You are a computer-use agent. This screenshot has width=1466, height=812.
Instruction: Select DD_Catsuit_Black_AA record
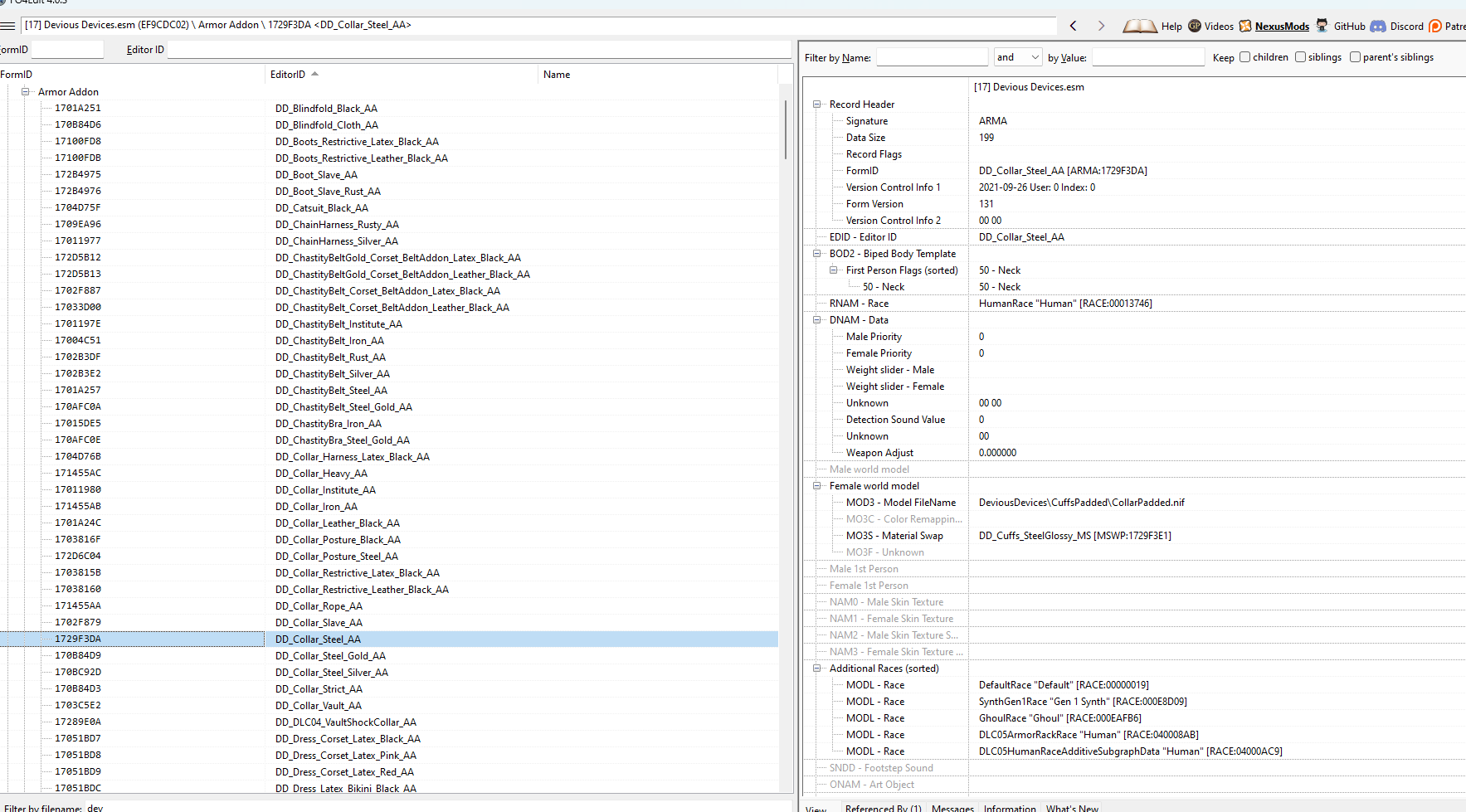click(x=322, y=208)
